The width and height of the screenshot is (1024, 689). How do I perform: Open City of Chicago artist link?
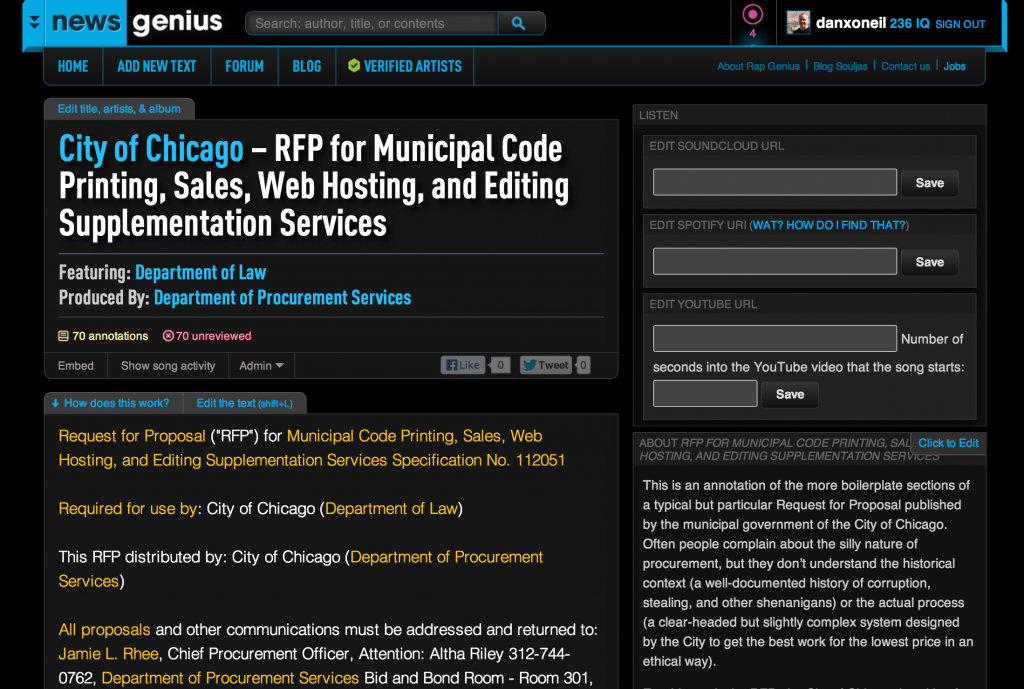[151, 149]
